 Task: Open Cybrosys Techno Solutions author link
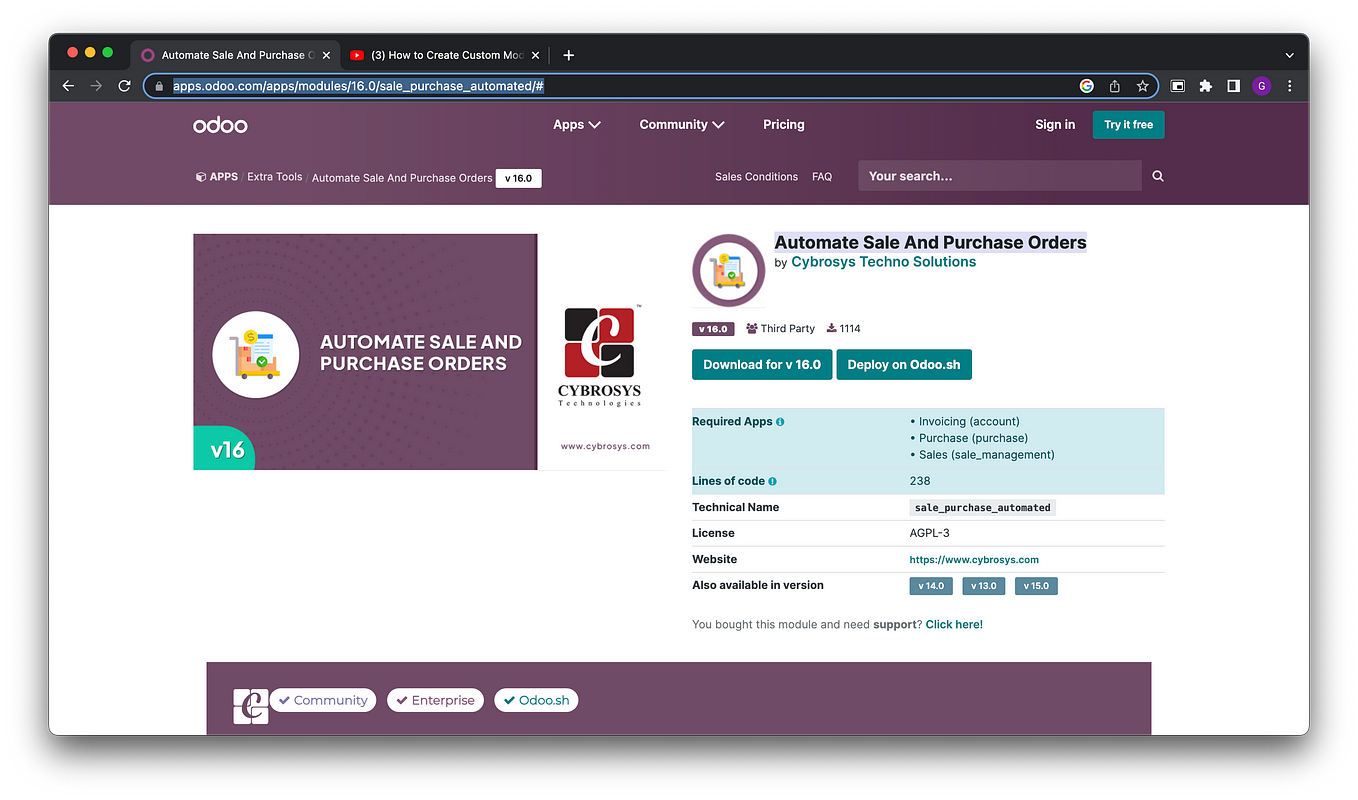tap(883, 262)
